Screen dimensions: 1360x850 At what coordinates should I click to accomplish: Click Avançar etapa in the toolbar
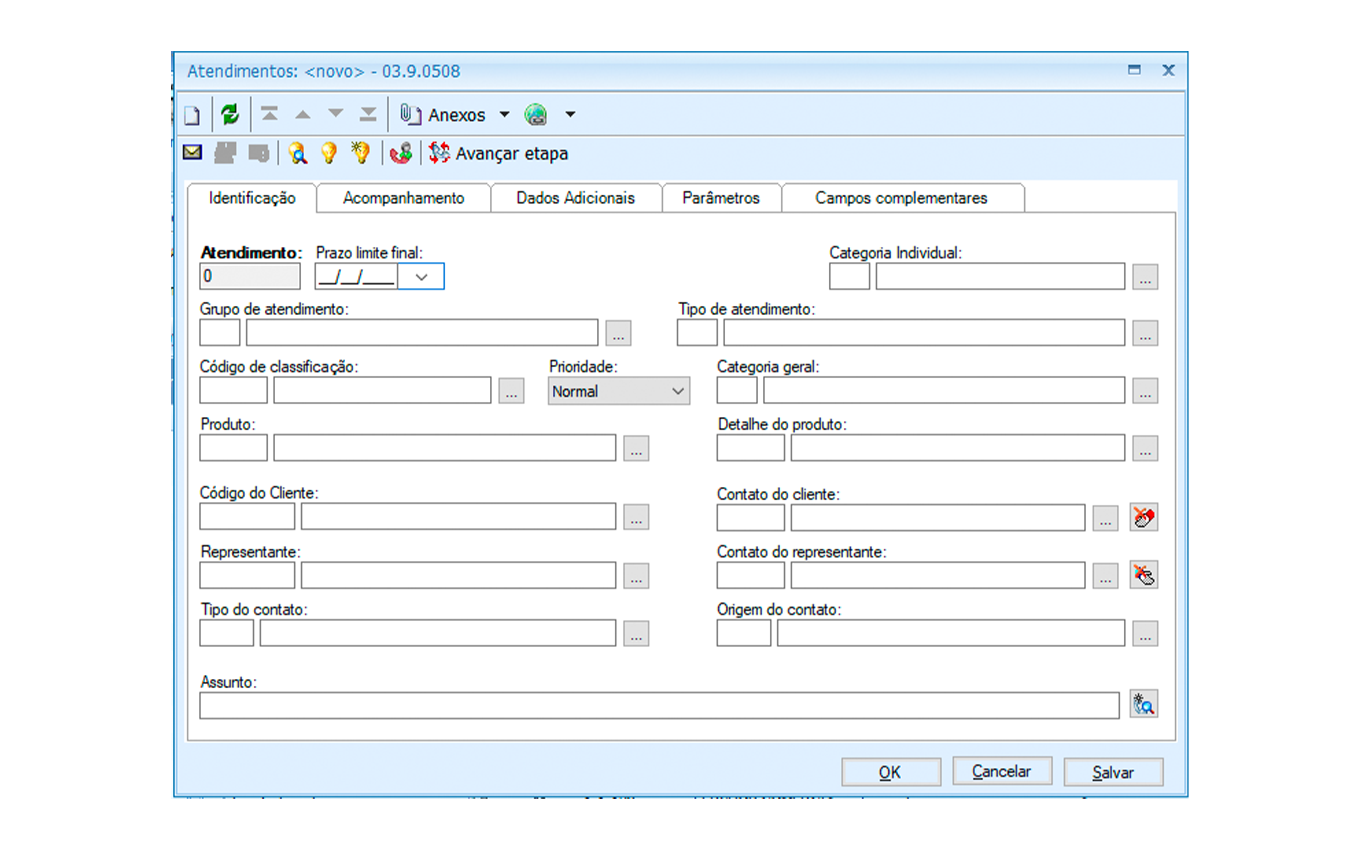[499, 154]
